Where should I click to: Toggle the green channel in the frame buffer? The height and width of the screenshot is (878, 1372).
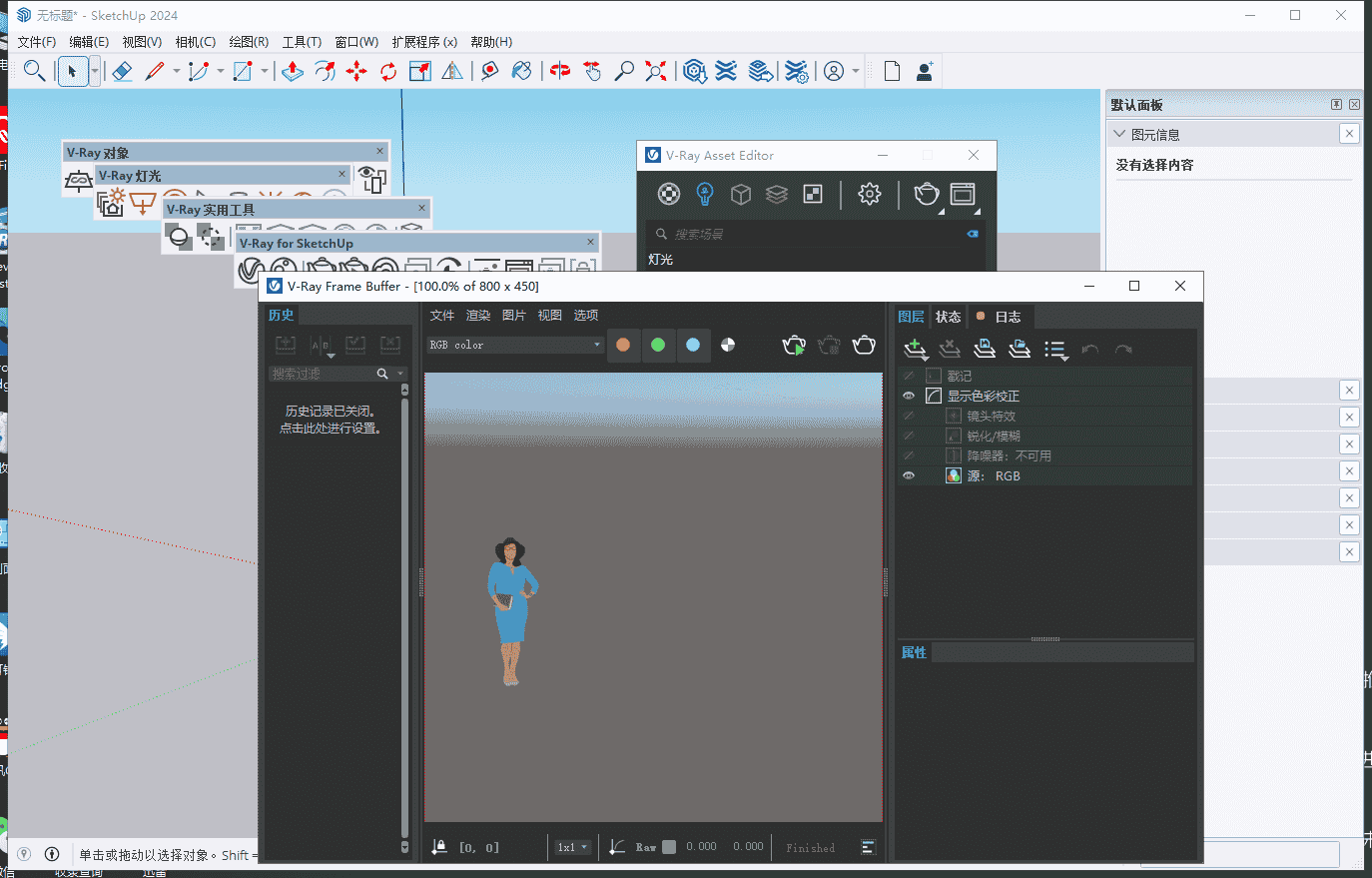click(658, 345)
